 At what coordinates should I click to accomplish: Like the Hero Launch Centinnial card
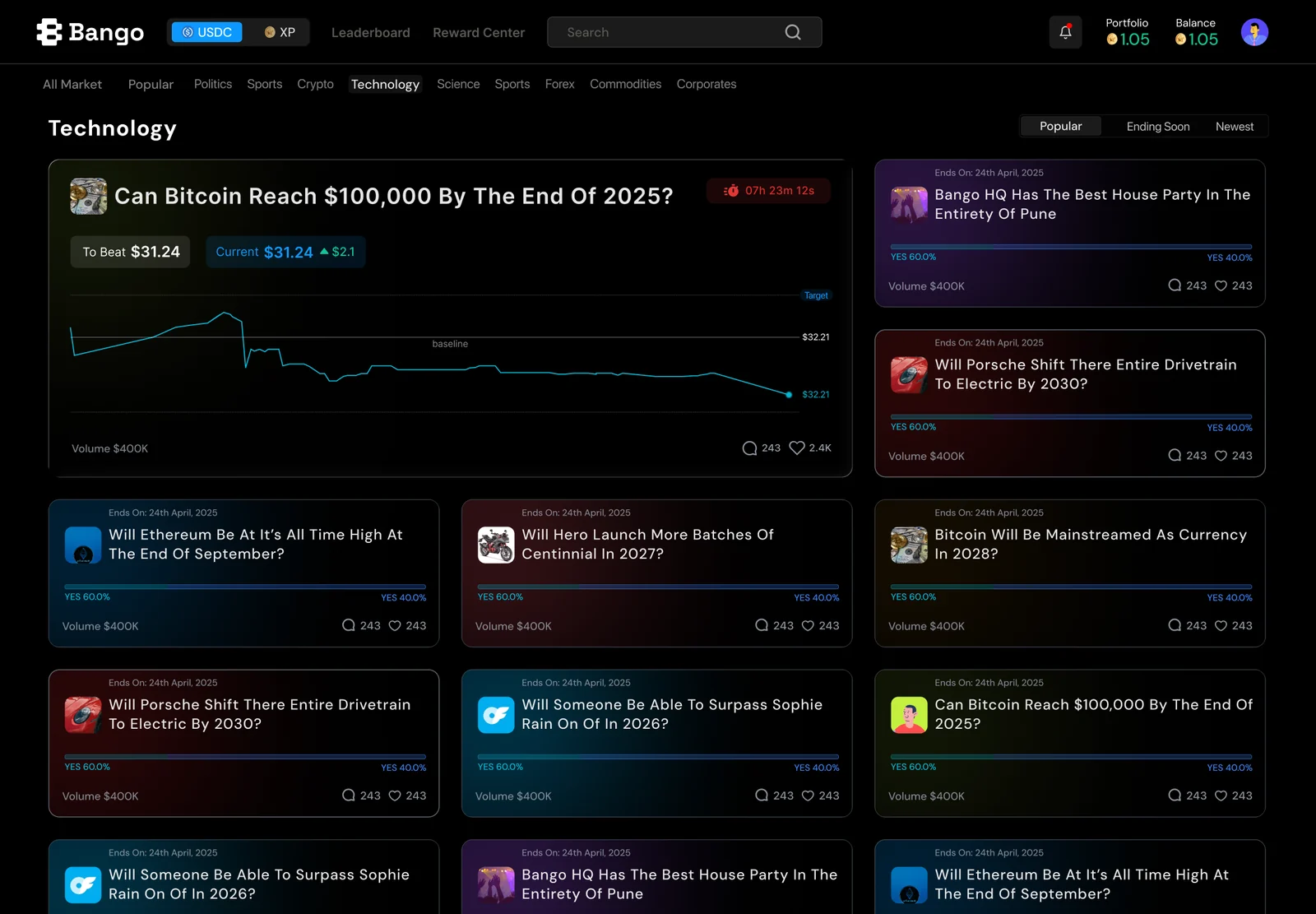[x=808, y=625]
